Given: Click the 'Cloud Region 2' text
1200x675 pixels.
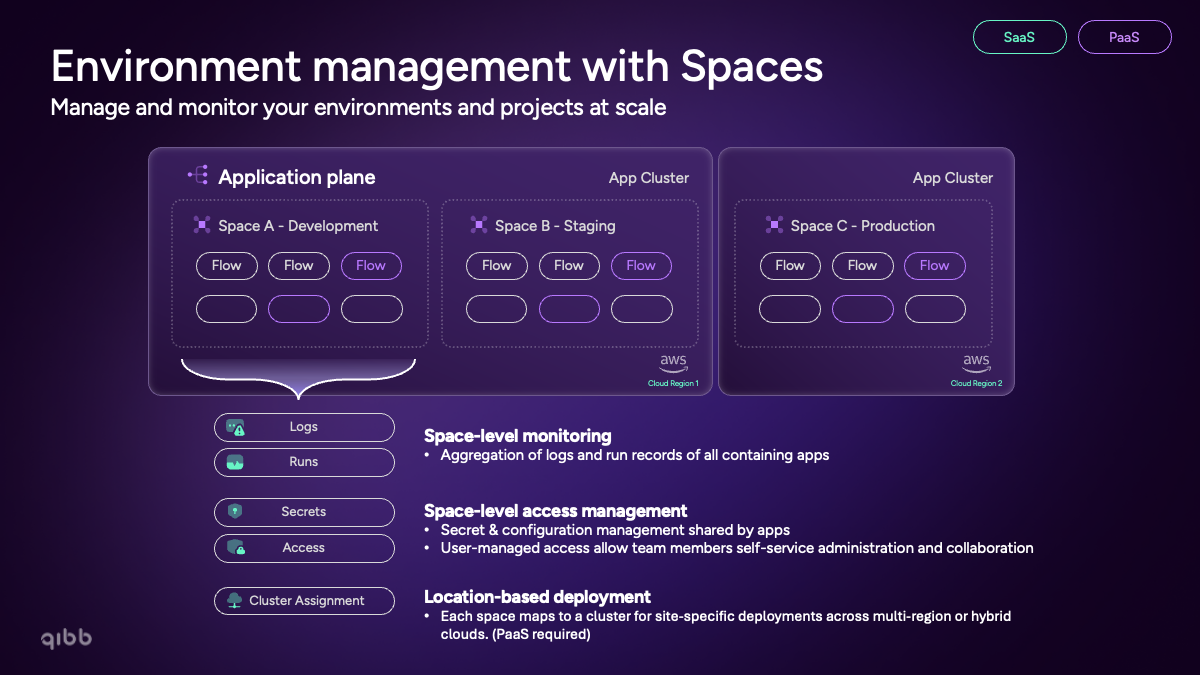Looking at the screenshot, I should coord(976,383).
